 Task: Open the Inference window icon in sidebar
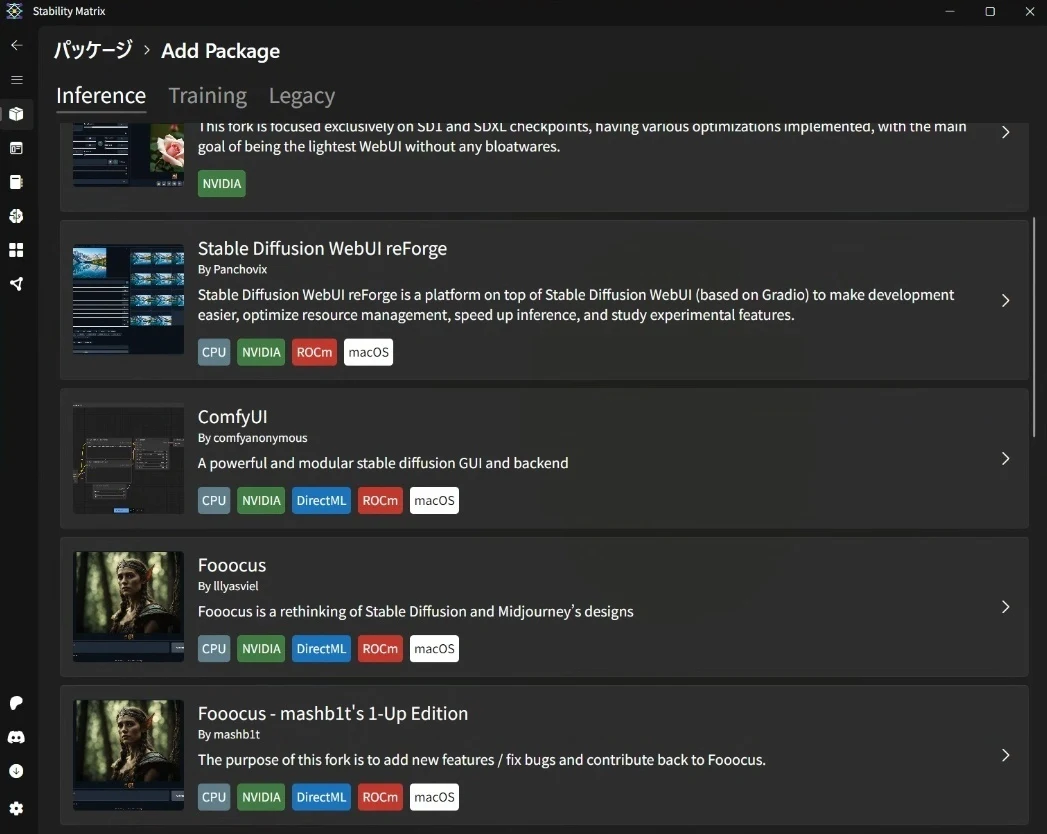[17, 148]
